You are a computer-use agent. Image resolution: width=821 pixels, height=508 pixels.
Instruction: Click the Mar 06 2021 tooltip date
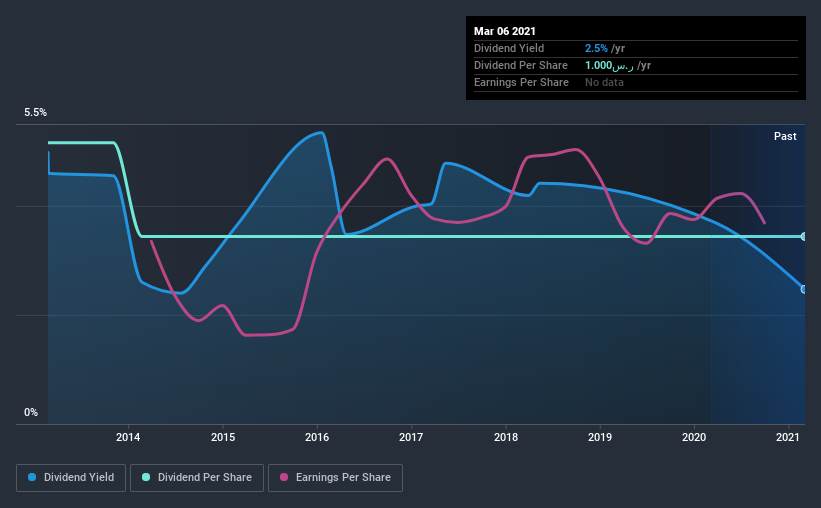pos(505,31)
